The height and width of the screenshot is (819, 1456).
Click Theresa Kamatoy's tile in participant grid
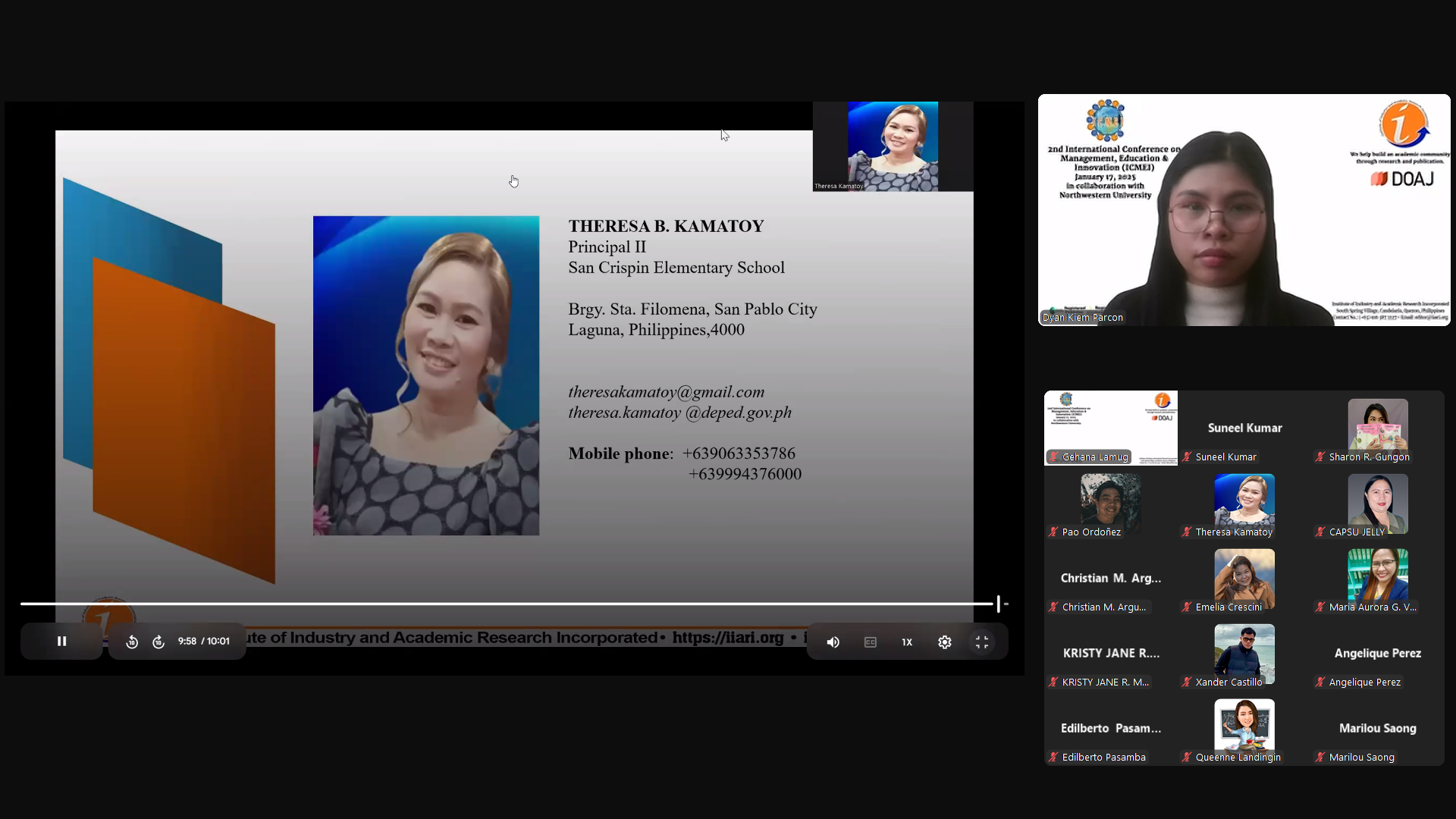(x=1244, y=502)
